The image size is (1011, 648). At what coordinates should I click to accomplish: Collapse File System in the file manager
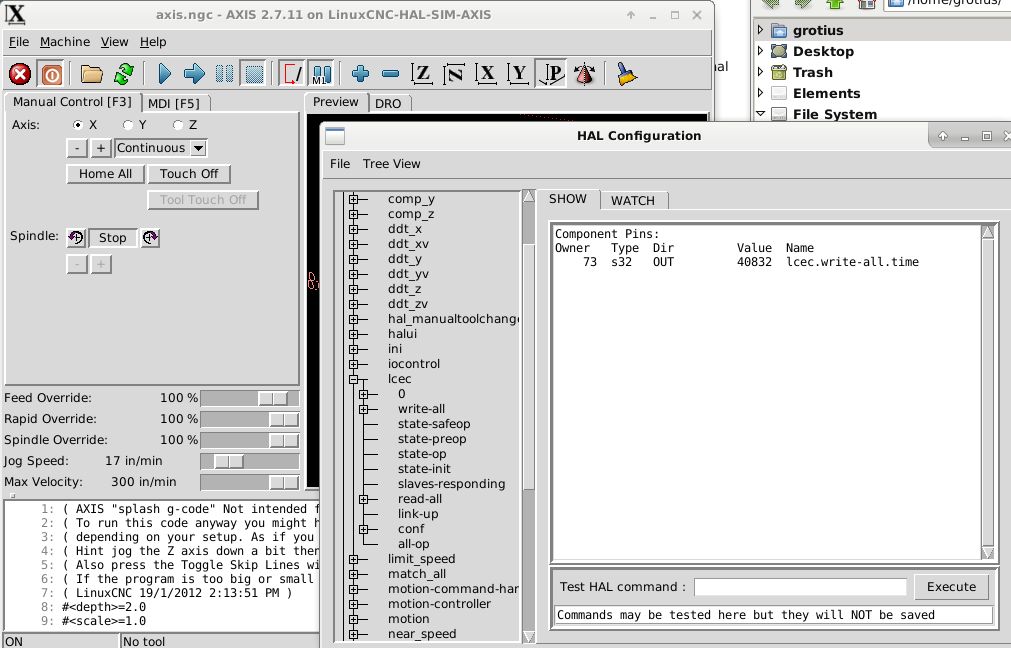pos(760,113)
